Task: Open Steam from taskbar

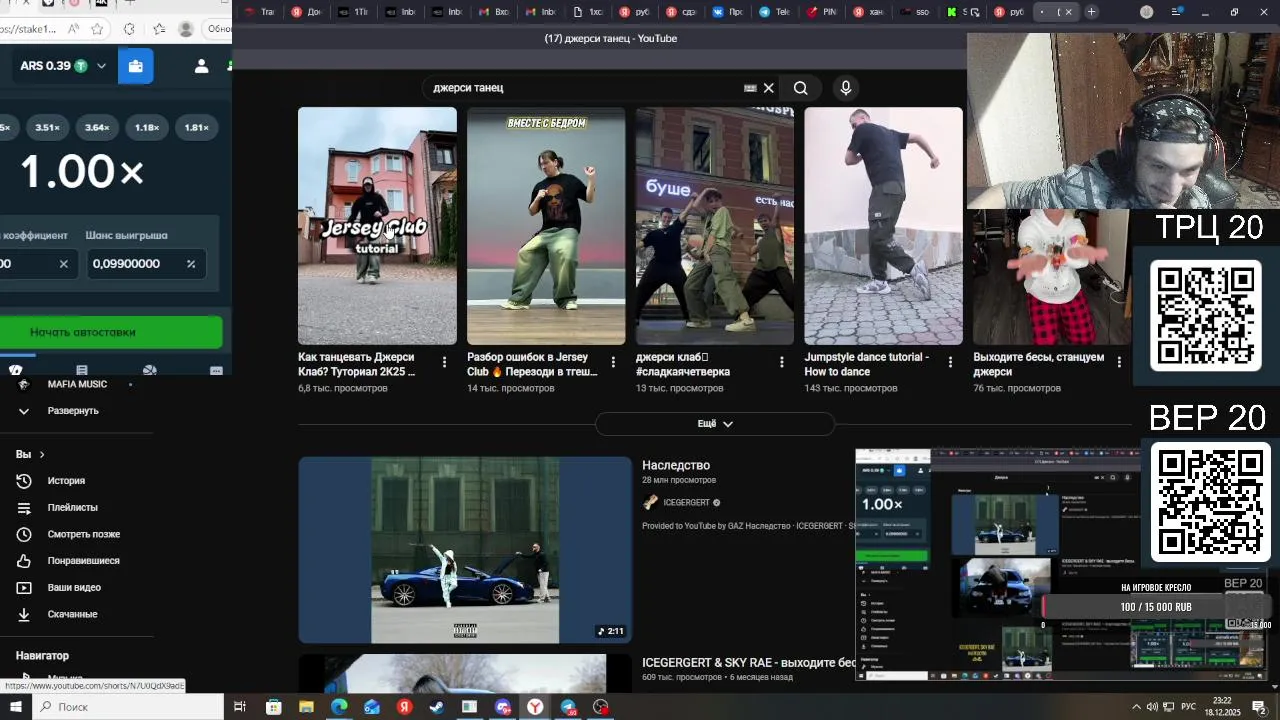Action: coord(437,707)
